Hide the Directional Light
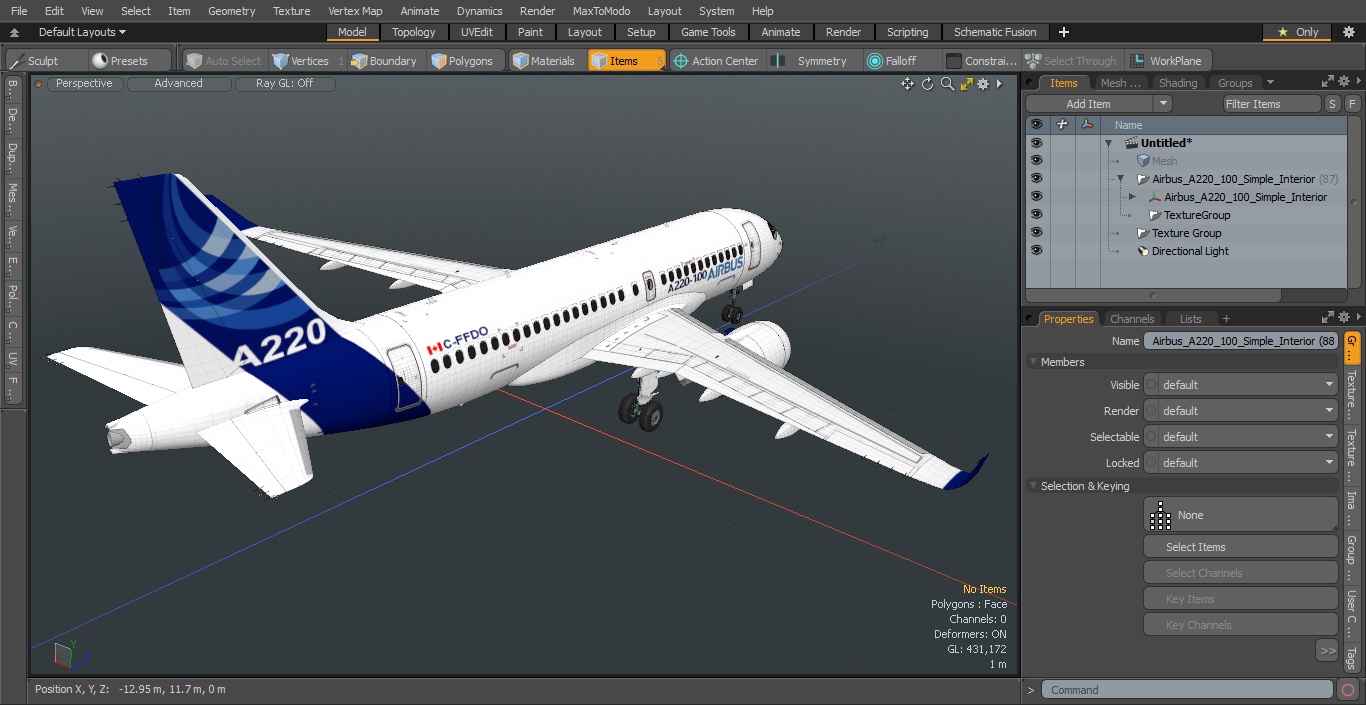The image size is (1366, 705). (1036, 251)
